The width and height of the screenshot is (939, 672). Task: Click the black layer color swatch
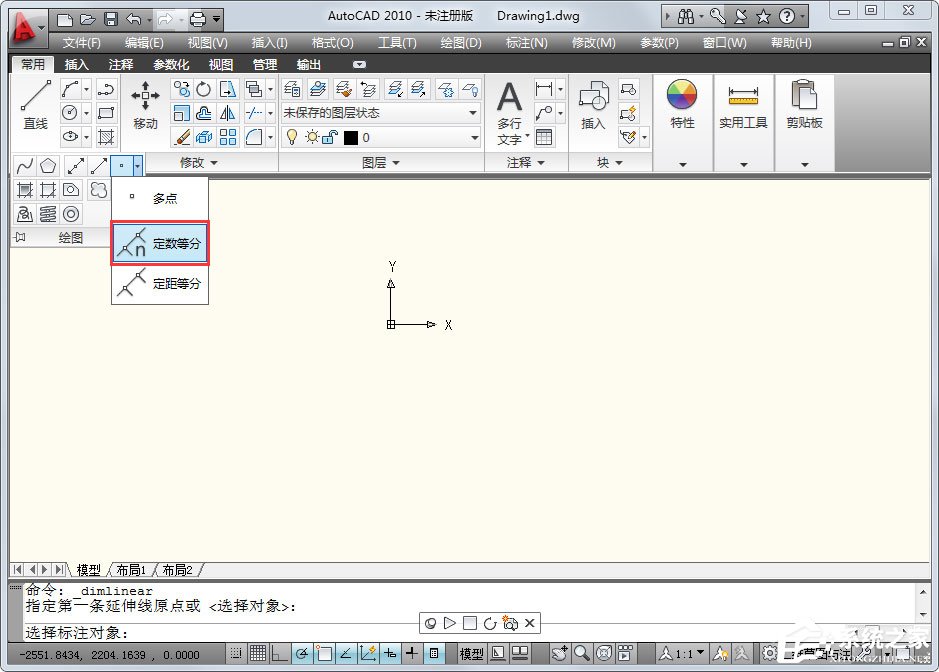350,138
